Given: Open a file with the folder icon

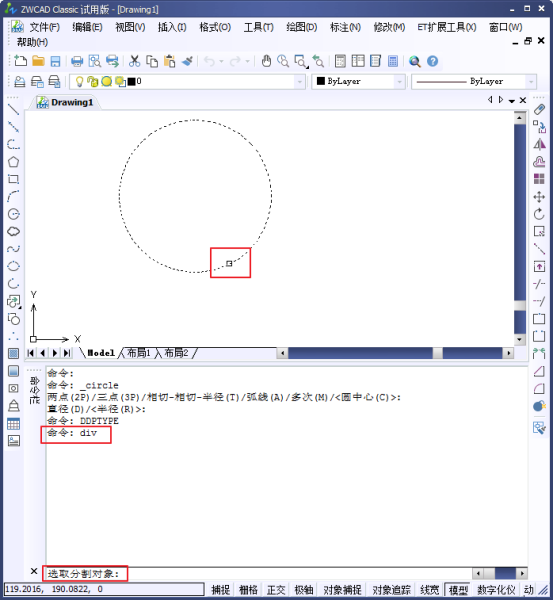Looking at the screenshot, I should point(38,61).
